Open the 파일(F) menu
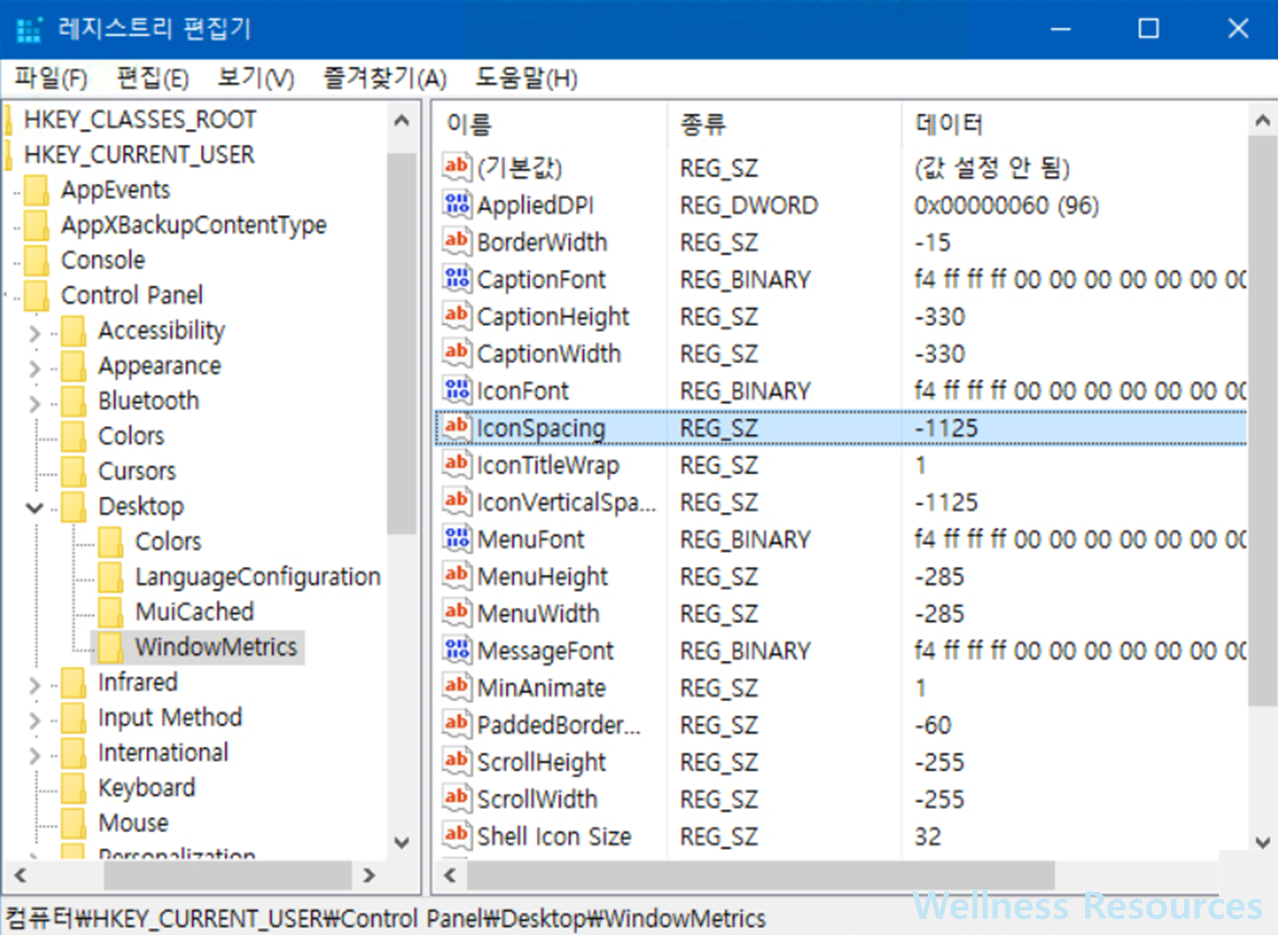 (50, 78)
